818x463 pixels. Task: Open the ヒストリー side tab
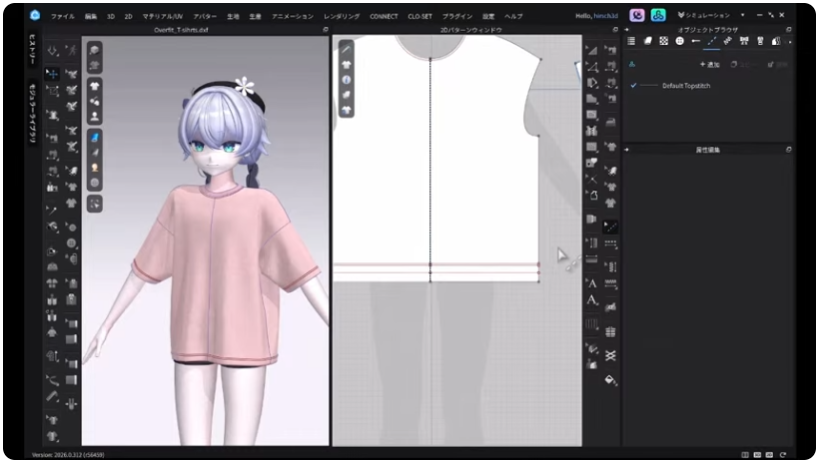click(32, 50)
